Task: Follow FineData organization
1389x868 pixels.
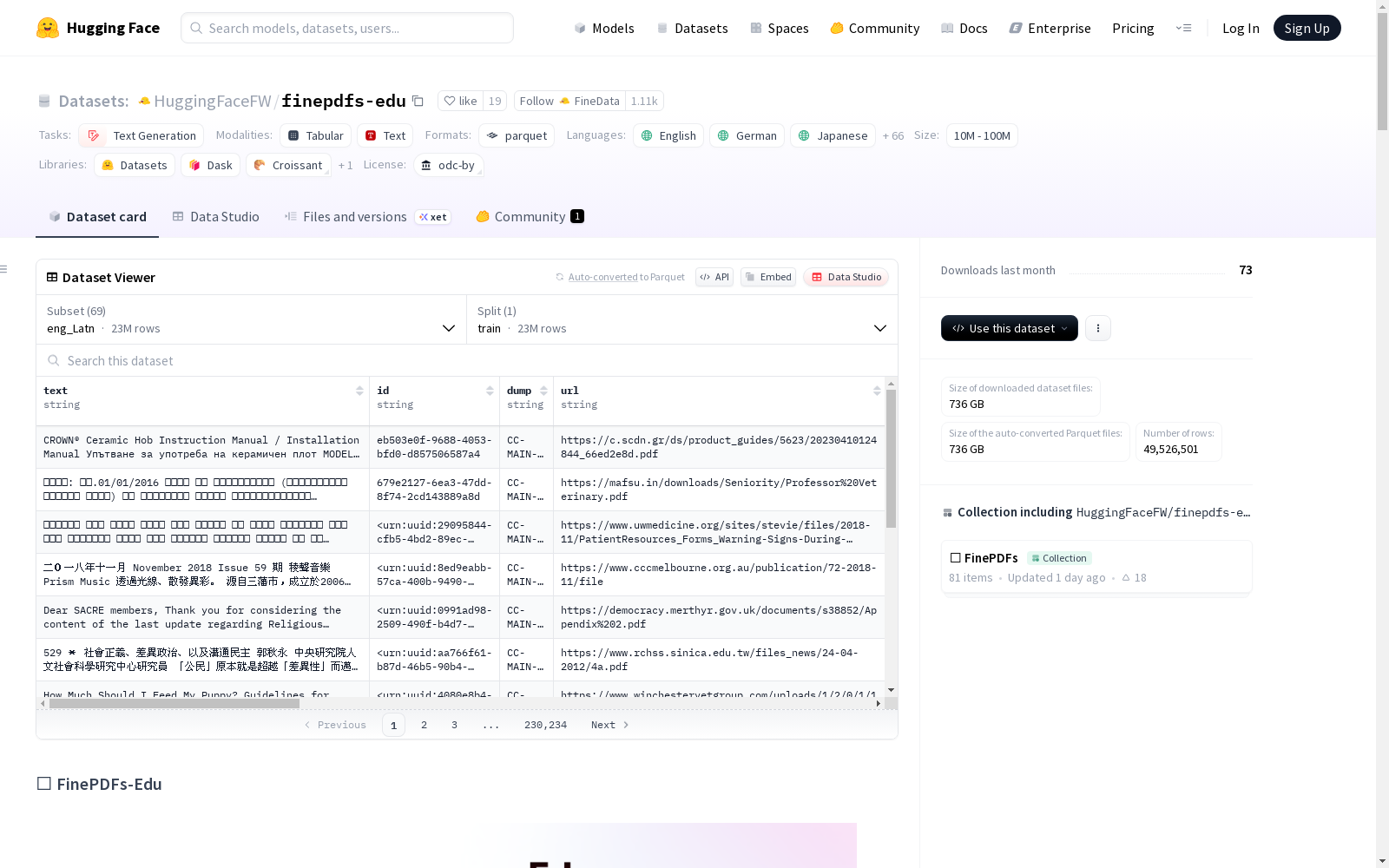Action: click(x=569, y=101)
